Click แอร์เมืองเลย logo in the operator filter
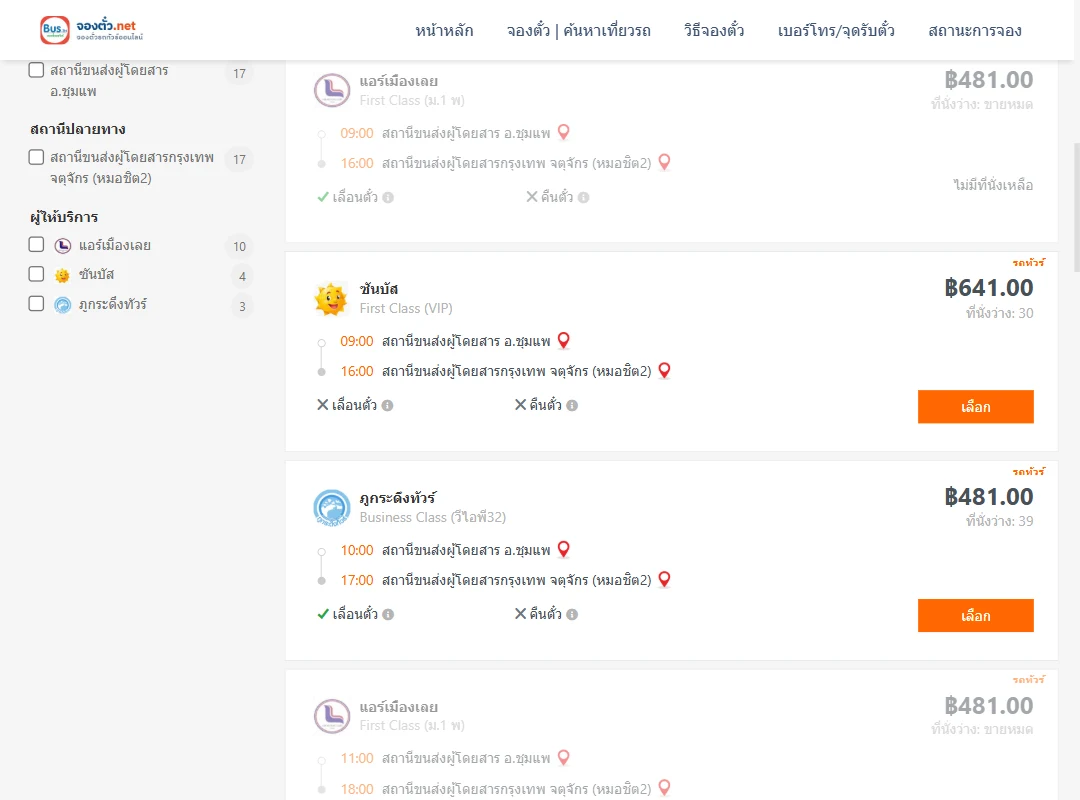The width and height of the screenshot is (1080, 800). 63,245
